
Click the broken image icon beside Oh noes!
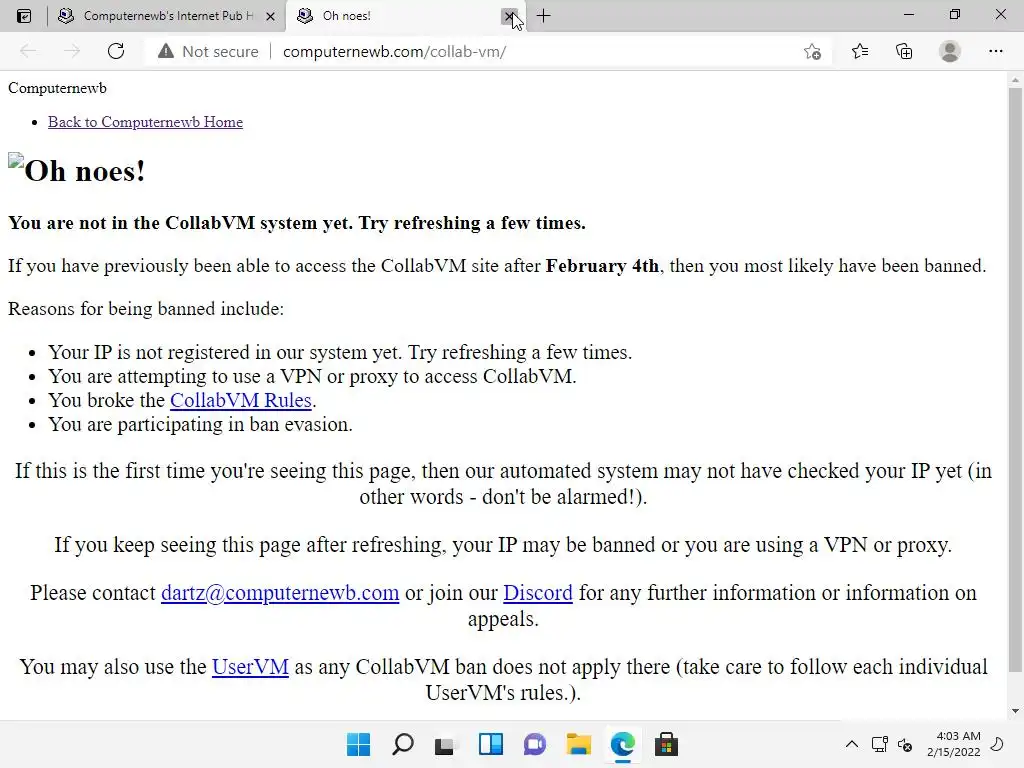16,161
